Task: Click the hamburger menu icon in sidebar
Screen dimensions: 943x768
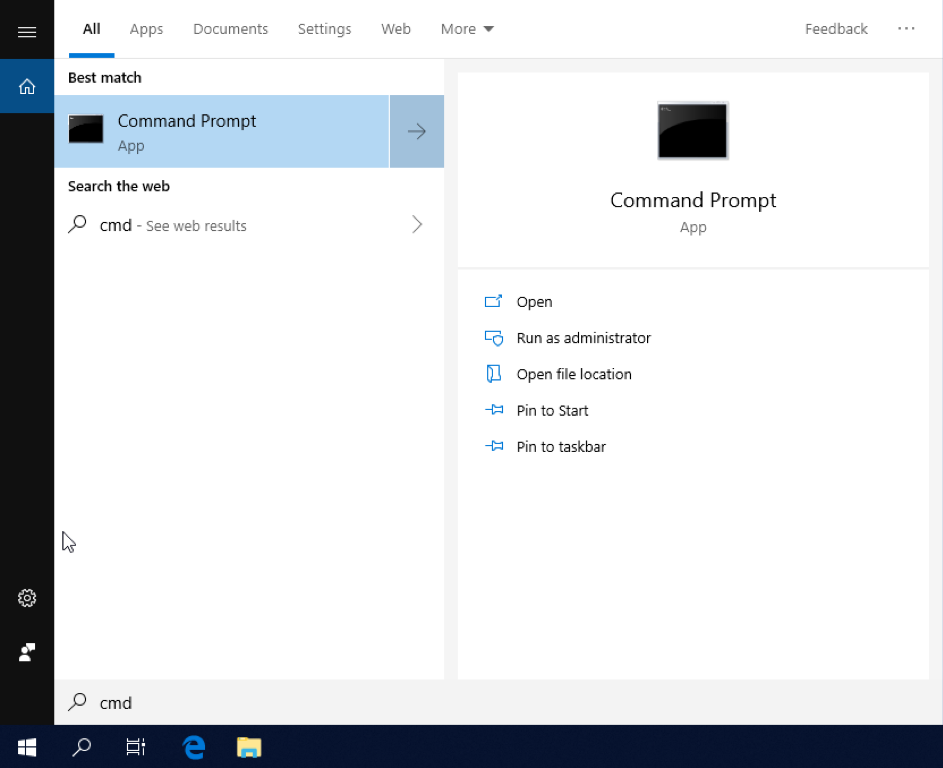Action: pyautogui.click(x=27, y=32)
